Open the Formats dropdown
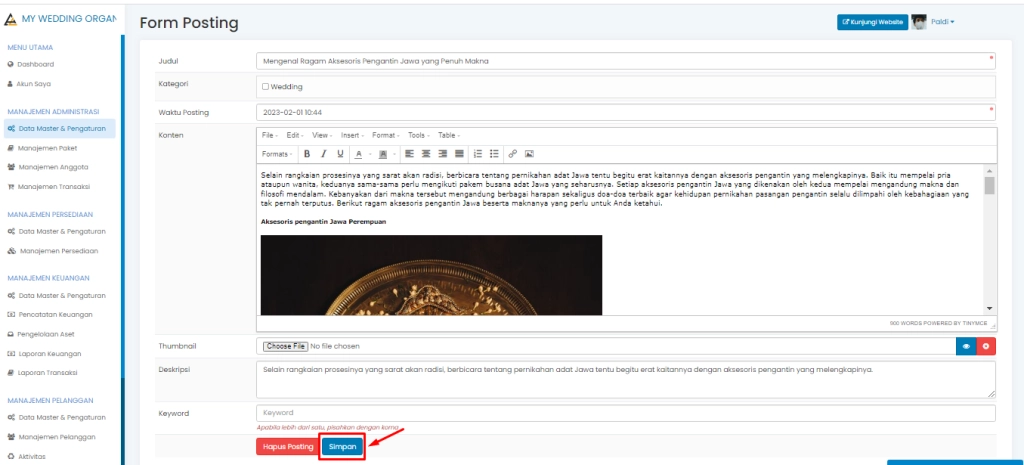 [277, 154]
